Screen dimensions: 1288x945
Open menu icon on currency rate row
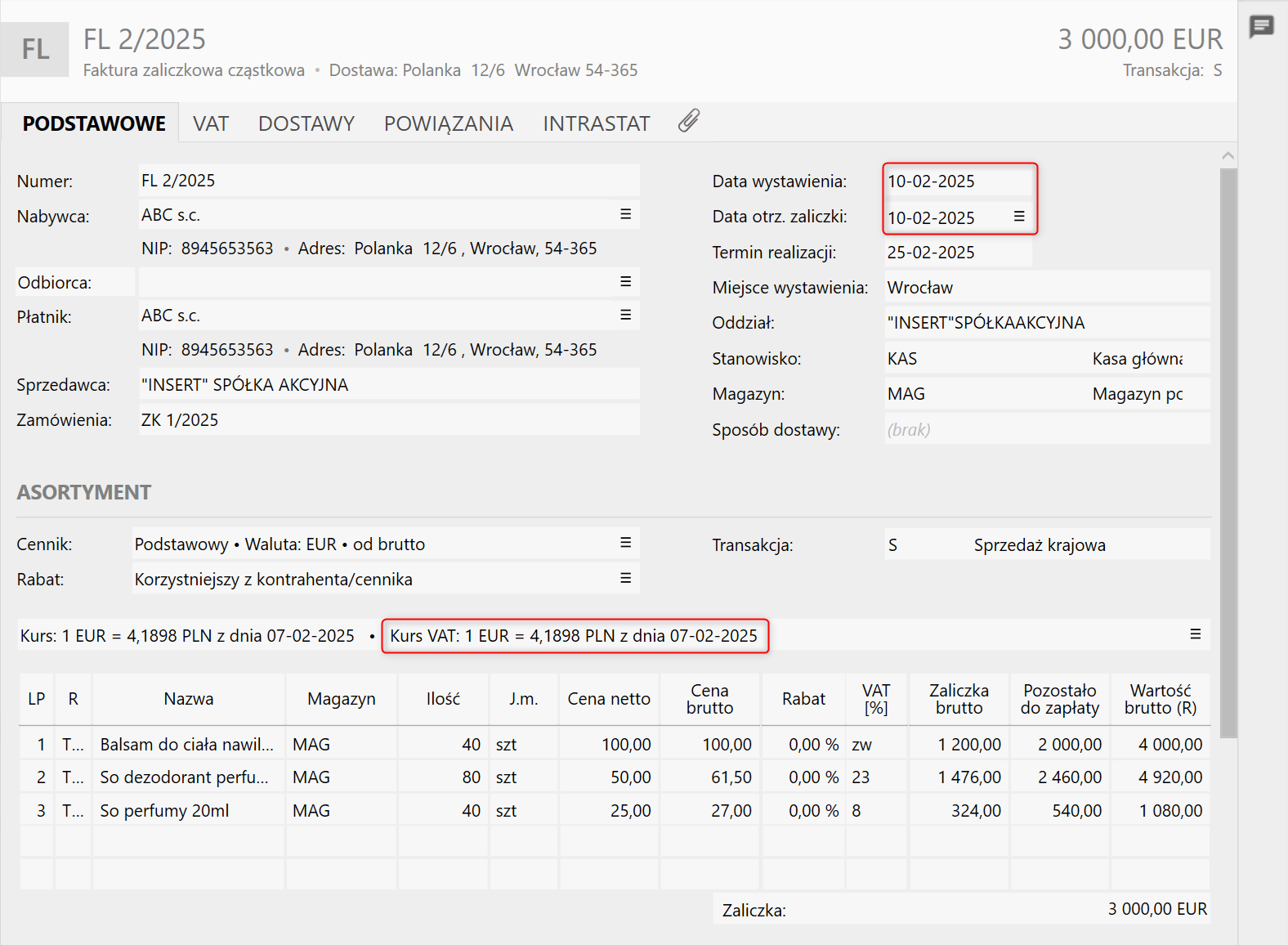tap(1195, 634)
